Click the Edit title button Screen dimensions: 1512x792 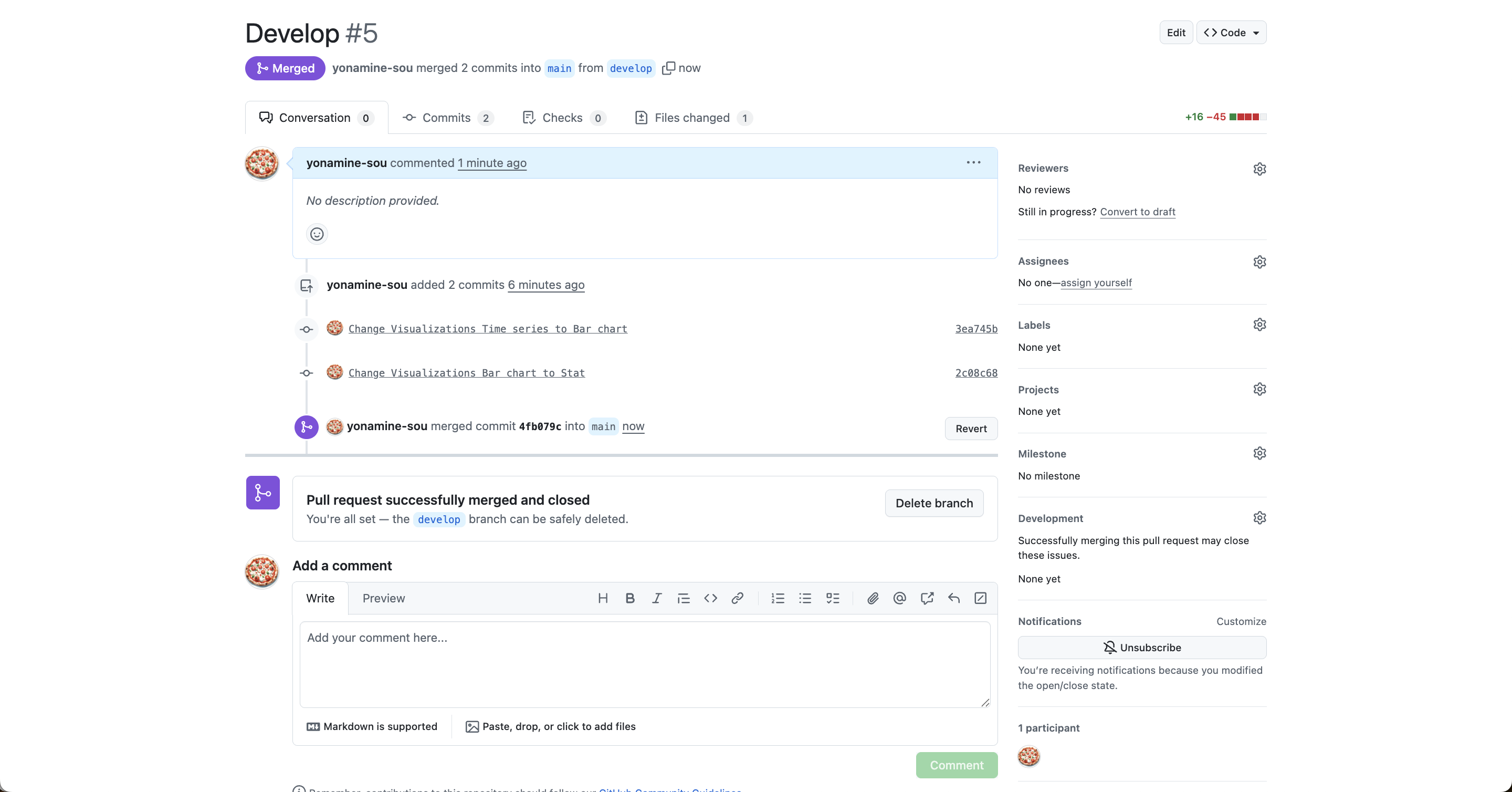[1175, 33]
